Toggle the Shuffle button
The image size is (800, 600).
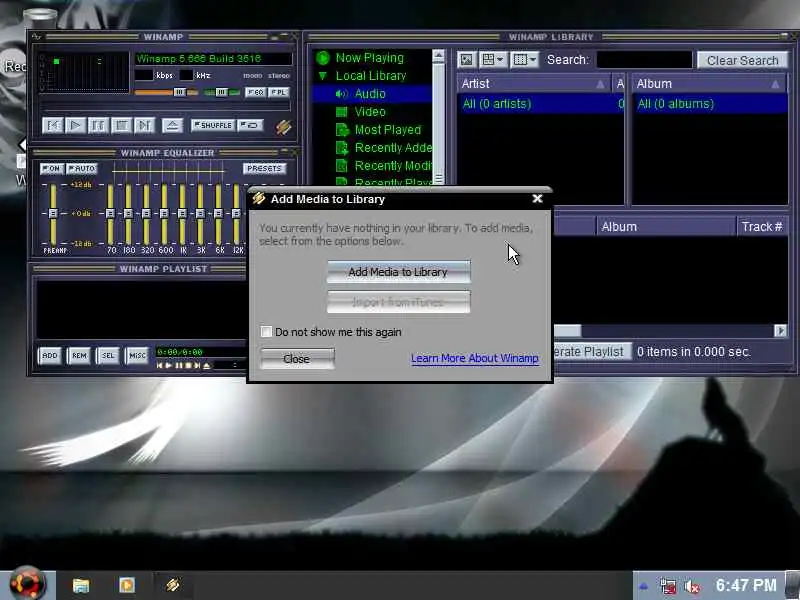coord(213,125)
